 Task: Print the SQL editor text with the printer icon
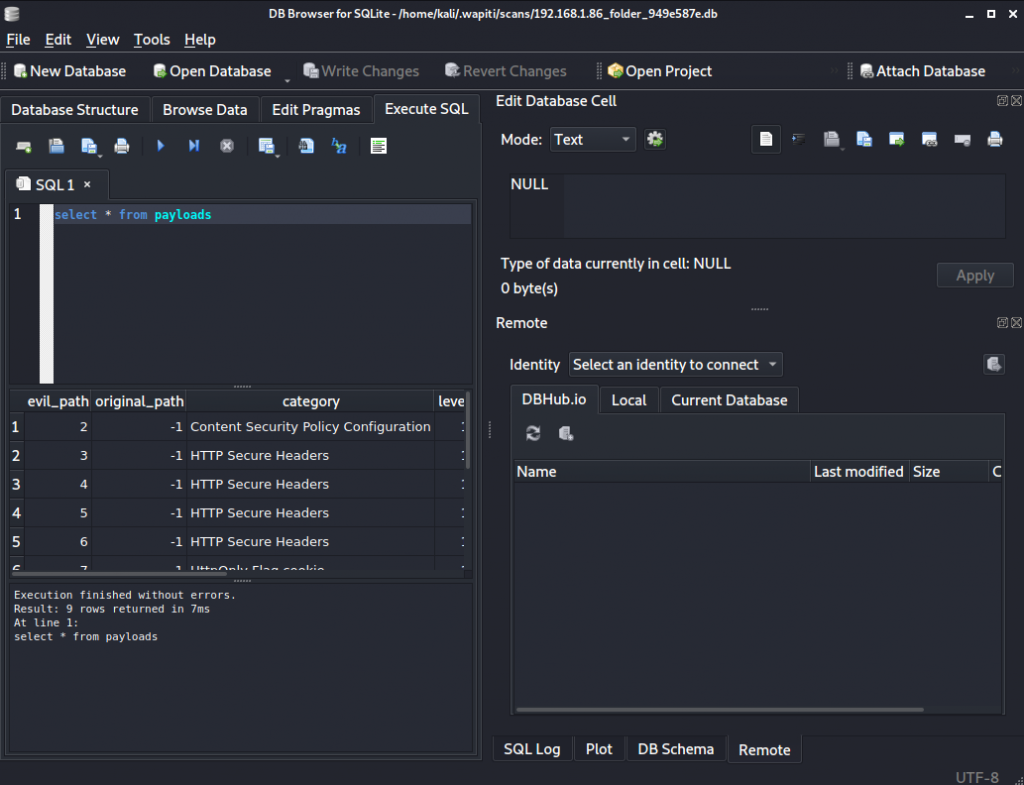pos(121,146)
